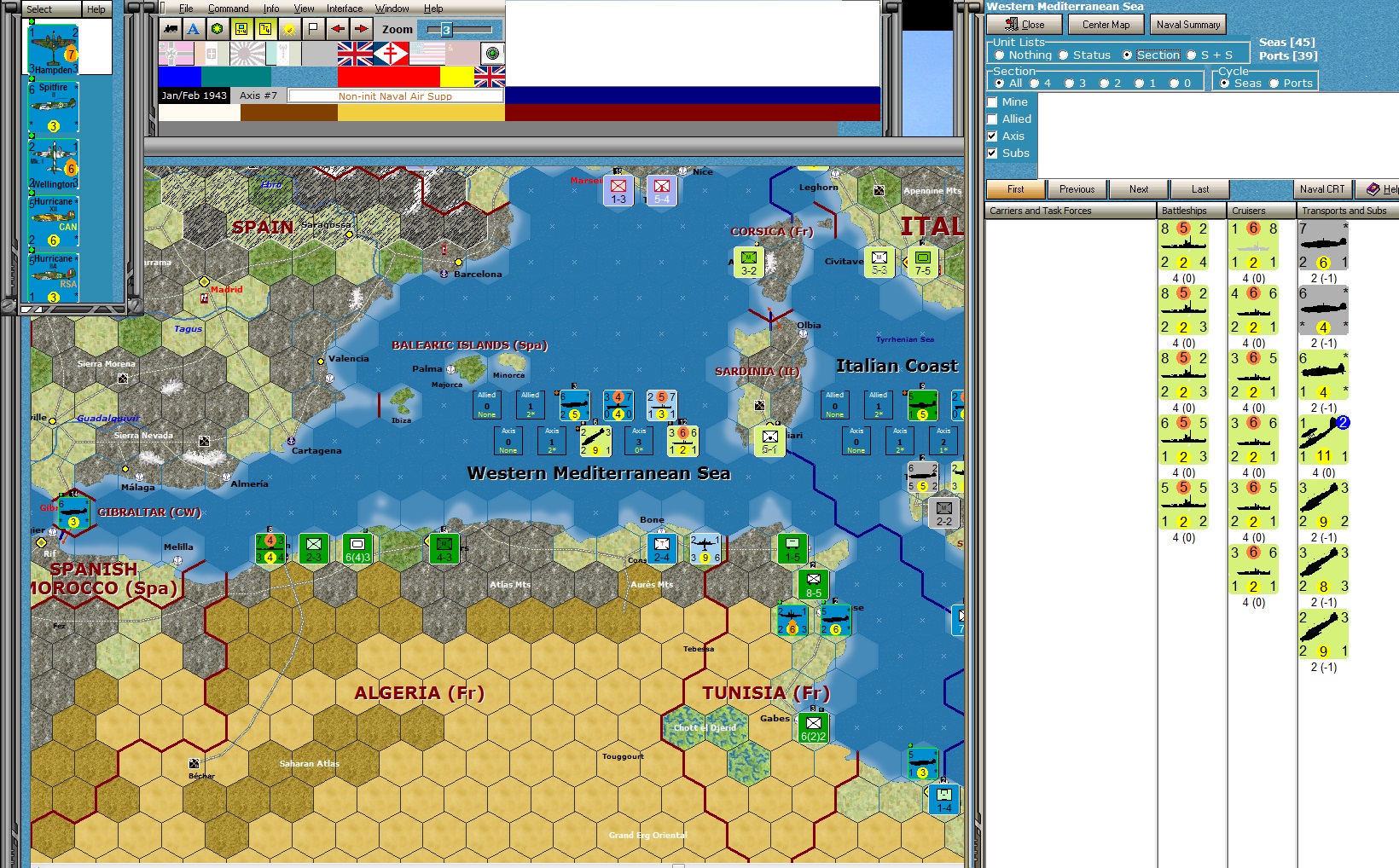Click the train/rail toolbar icon
The width and height of the screenshot is (1399, 868).
[x=171, y=29]
